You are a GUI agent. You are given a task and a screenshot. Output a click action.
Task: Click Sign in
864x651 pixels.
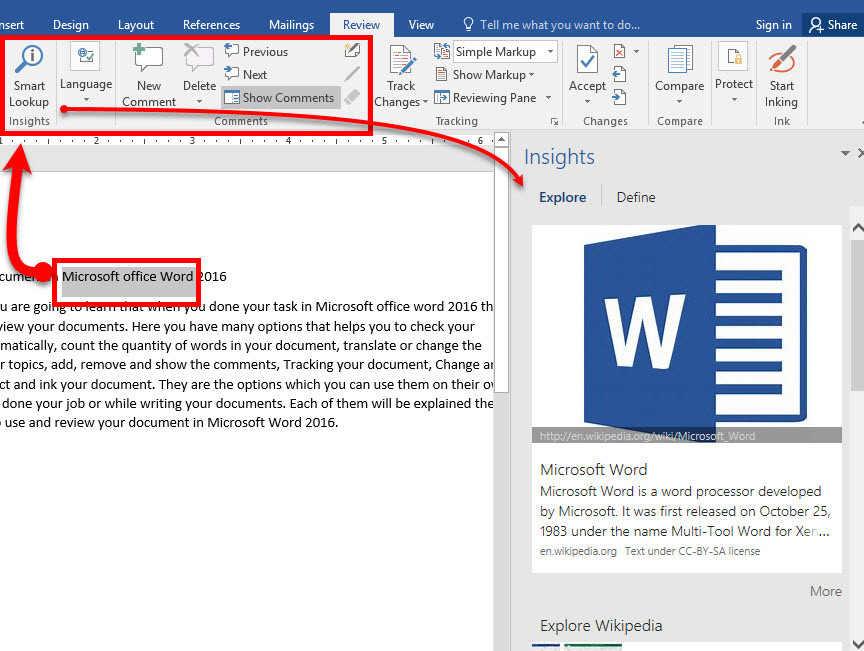click(x=773, y=25)
